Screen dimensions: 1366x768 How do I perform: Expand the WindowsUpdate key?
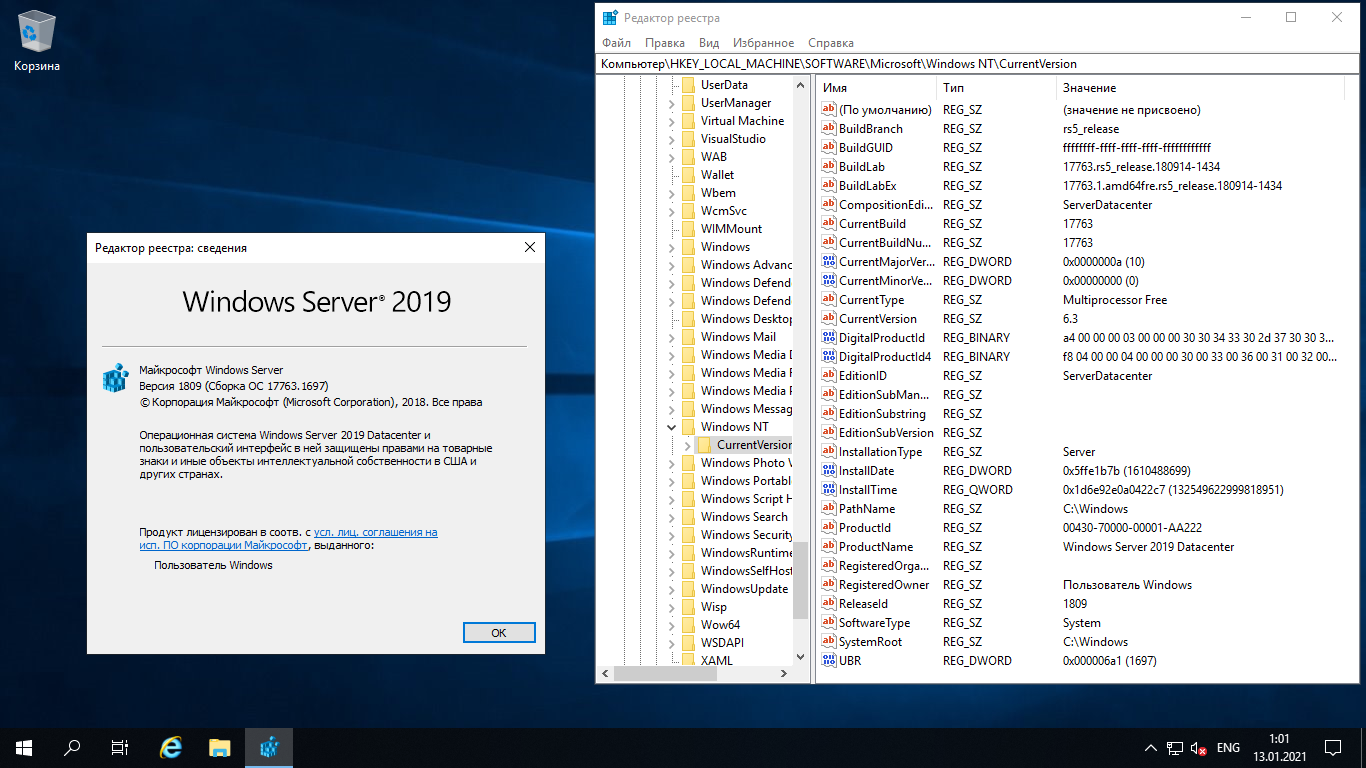[x=672, y=589]
